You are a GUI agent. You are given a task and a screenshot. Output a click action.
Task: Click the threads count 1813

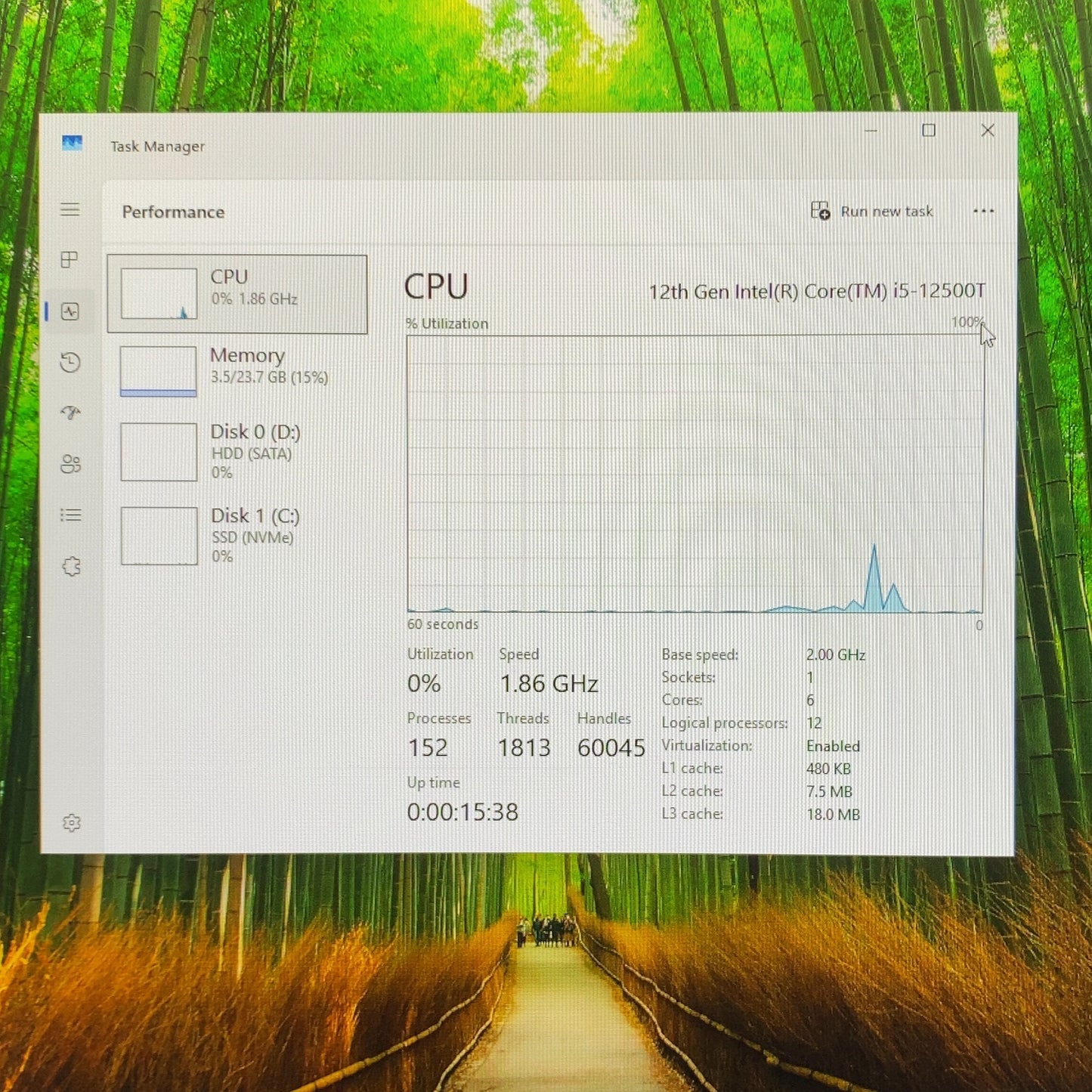pos(524,747)
